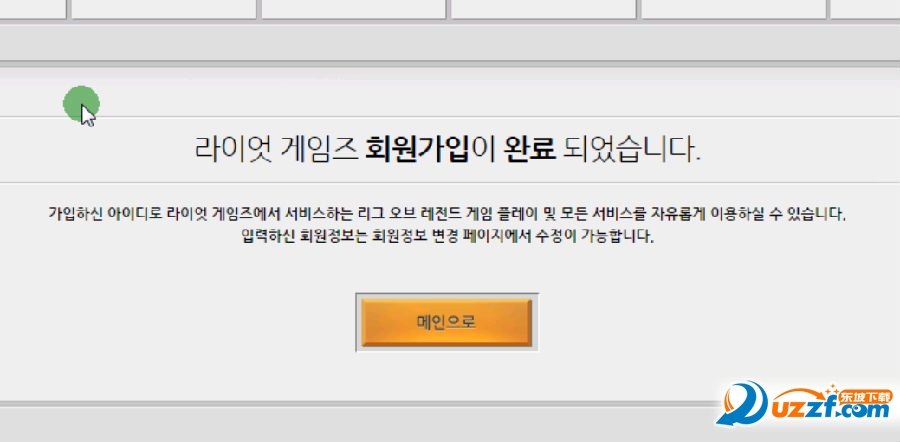Viewport: 900px width, 442px height.
Task: Open the first full blank tab at top
Action: coord(164,9)
